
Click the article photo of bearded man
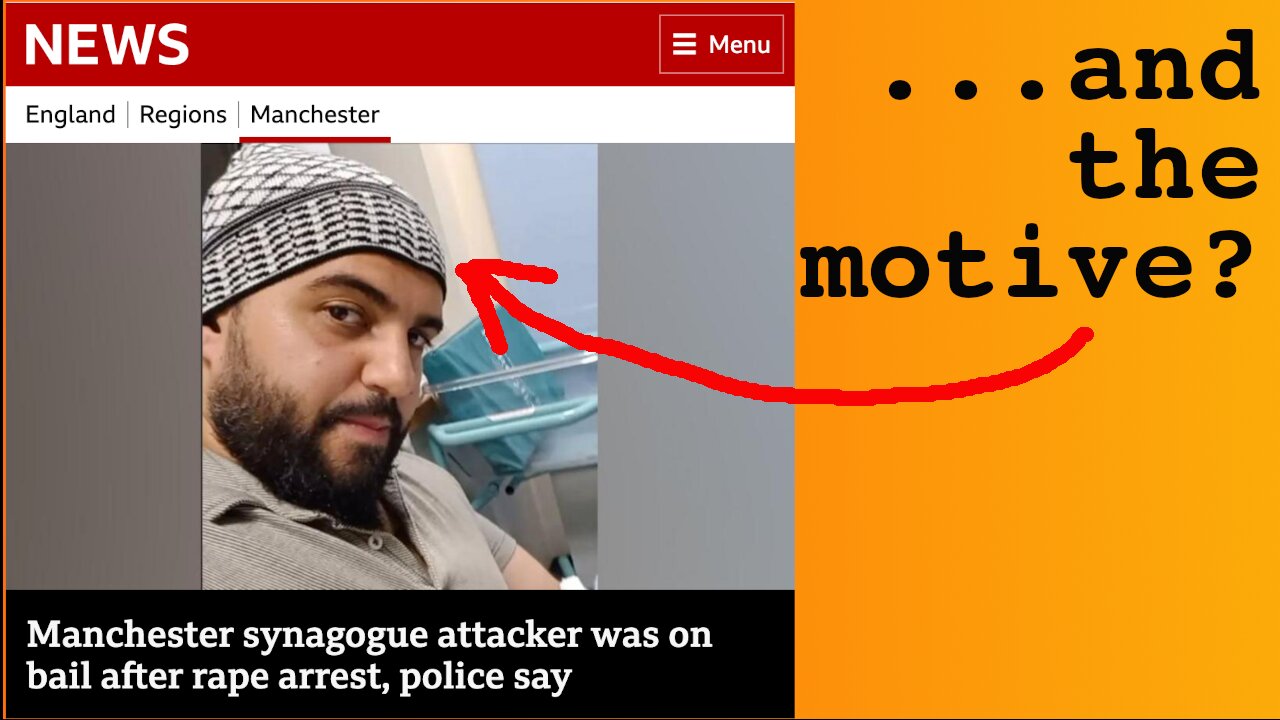click(x=399, y=366)
